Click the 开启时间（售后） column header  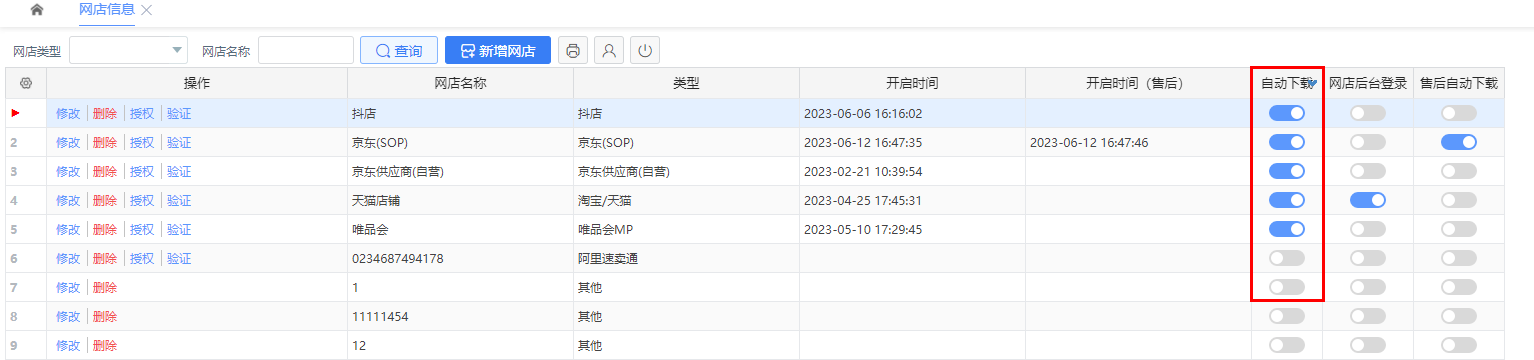1138,84
